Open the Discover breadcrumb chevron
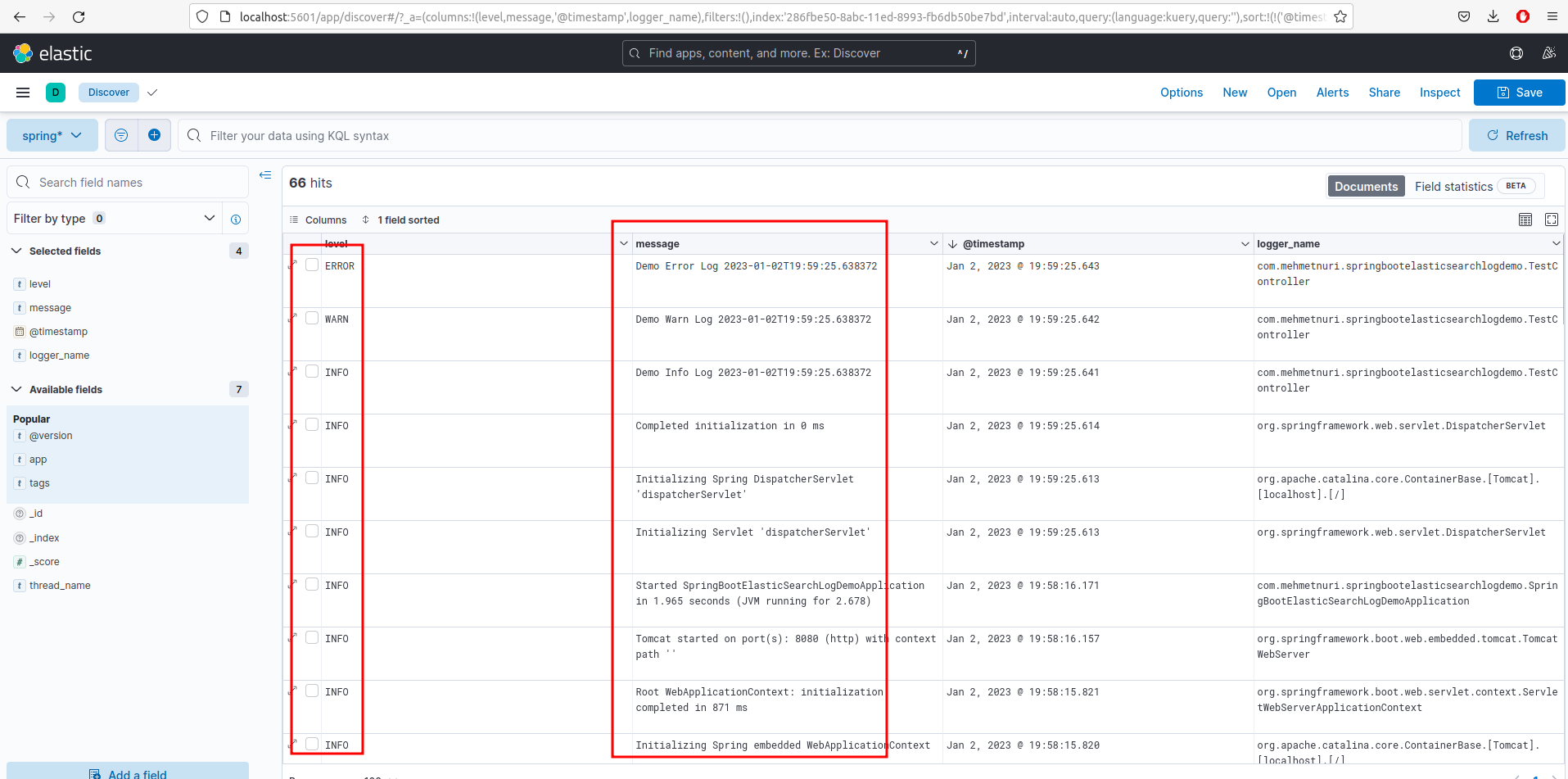This screenshot has width=1568, height=779. [151, 93]
